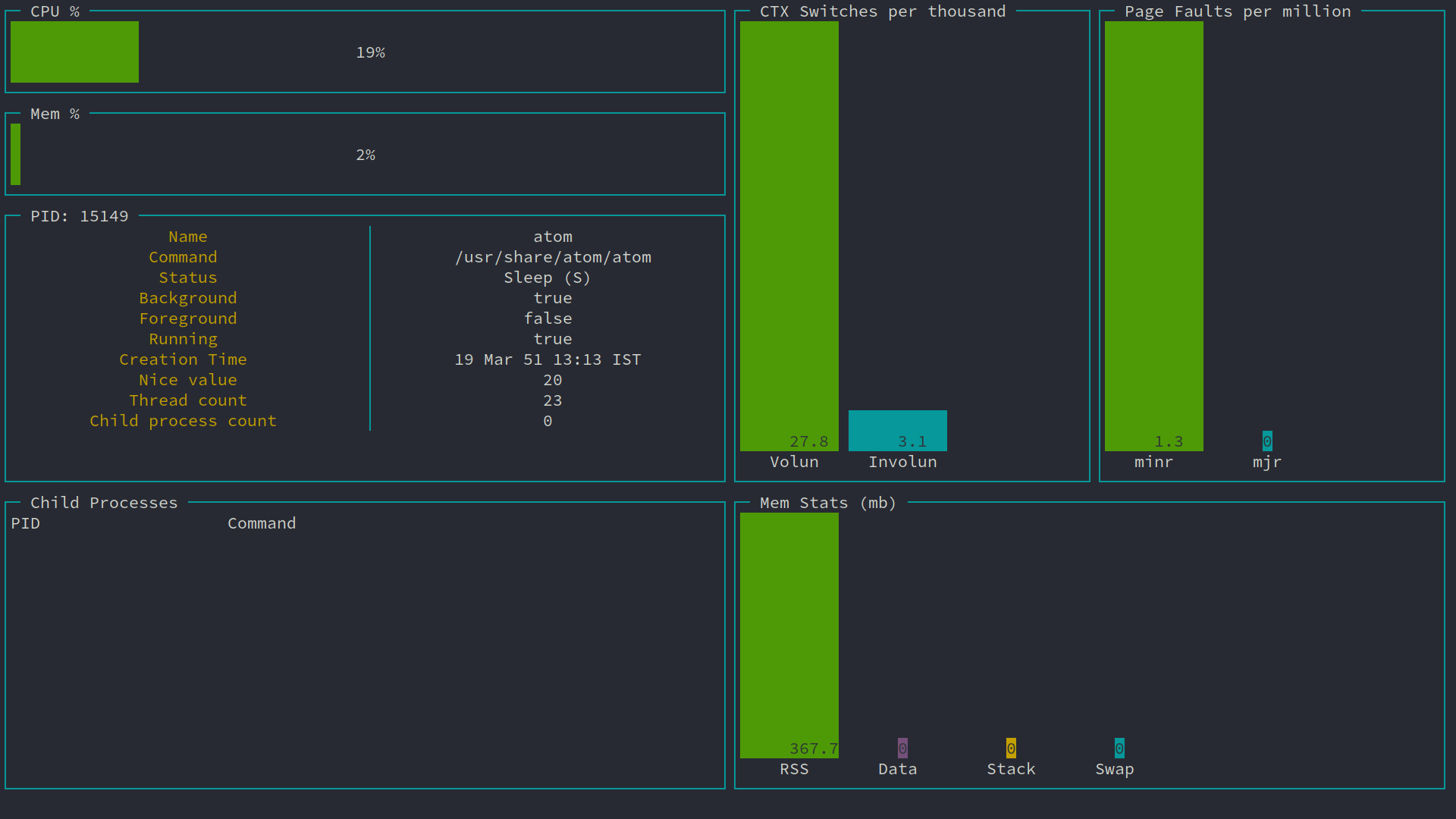Click the yellow Stack zero marker

click(x=1011, y=748)
